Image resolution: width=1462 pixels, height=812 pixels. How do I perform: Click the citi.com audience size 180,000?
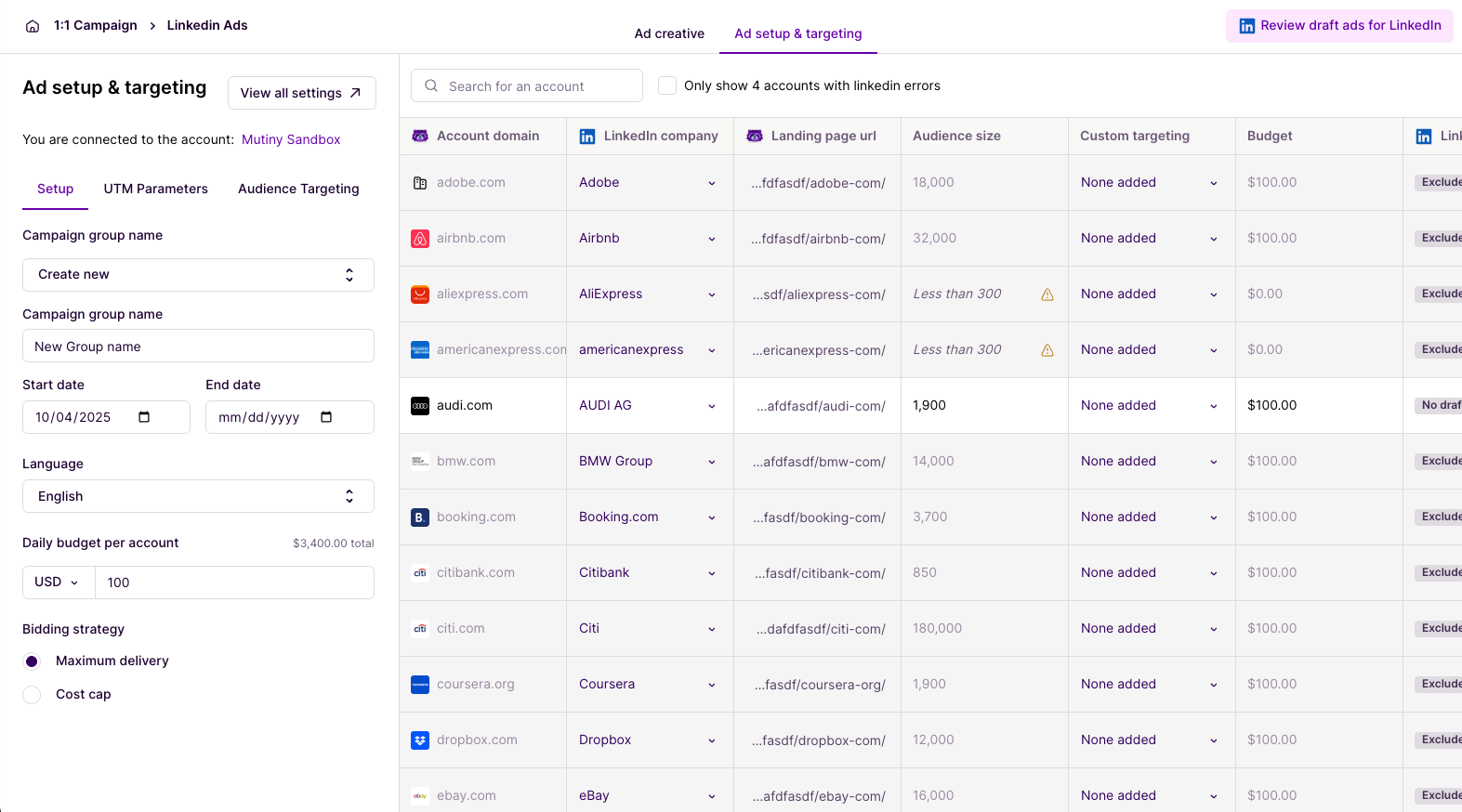click(937, 628)
